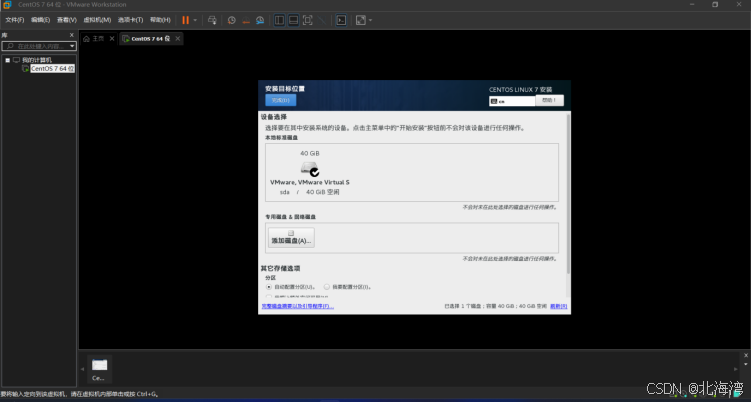
Task: Open the full disk summary and bootloader link
Action: (297, 306)
